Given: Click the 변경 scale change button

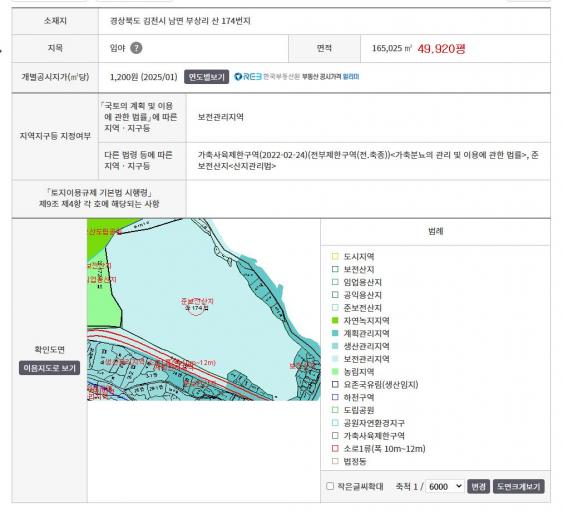Looking at the screenshot, I should pos(478,487).
